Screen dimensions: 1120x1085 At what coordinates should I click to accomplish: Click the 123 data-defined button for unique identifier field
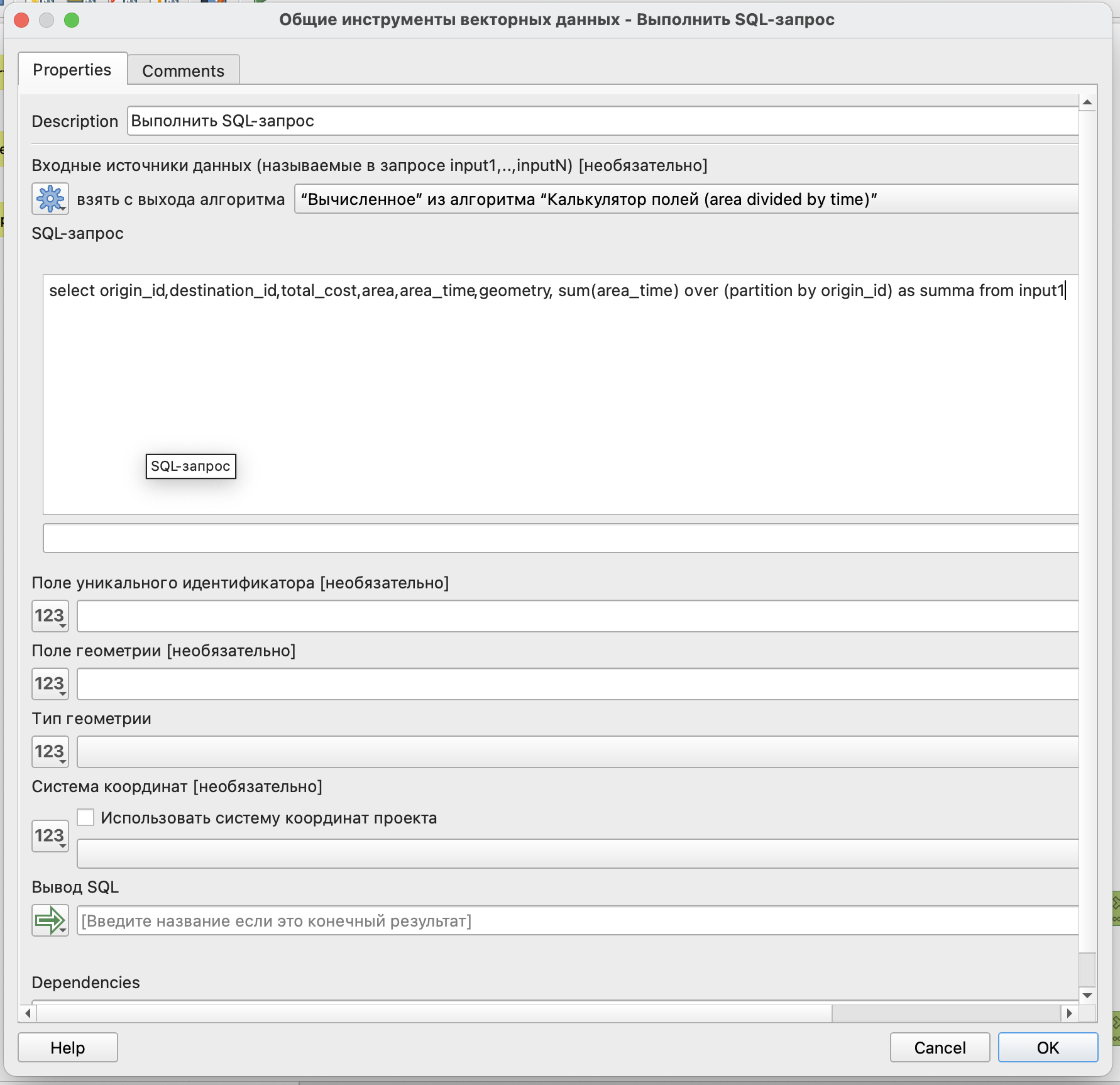(x=50, y=615)
